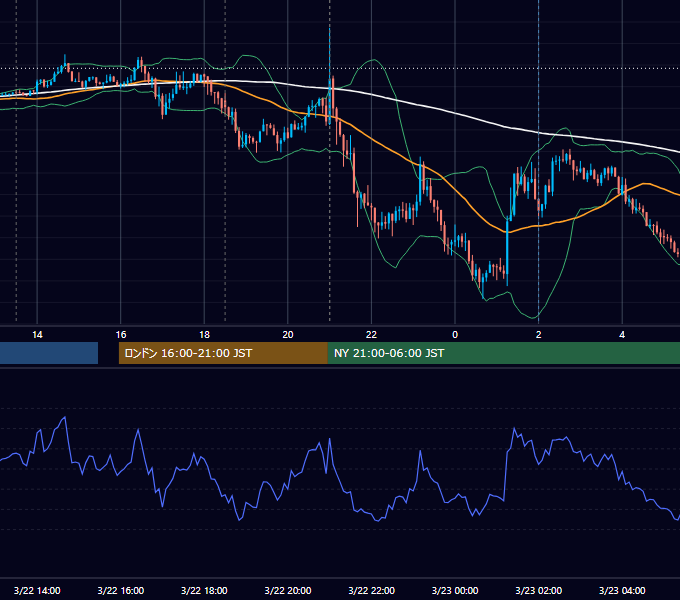Click the "3/23 04:00" date label
Viewport: 680px width, 600px height.
[x=622, y=590]
